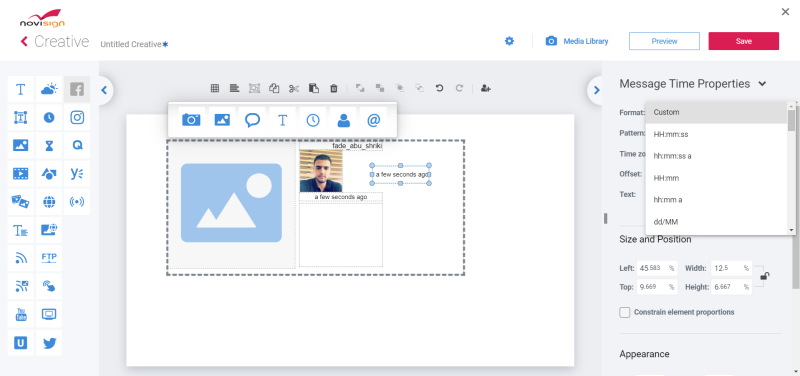The image size is (800, 376).
Task: Toggle the aspect ratio lock icon
Action: tap(764, 276)
